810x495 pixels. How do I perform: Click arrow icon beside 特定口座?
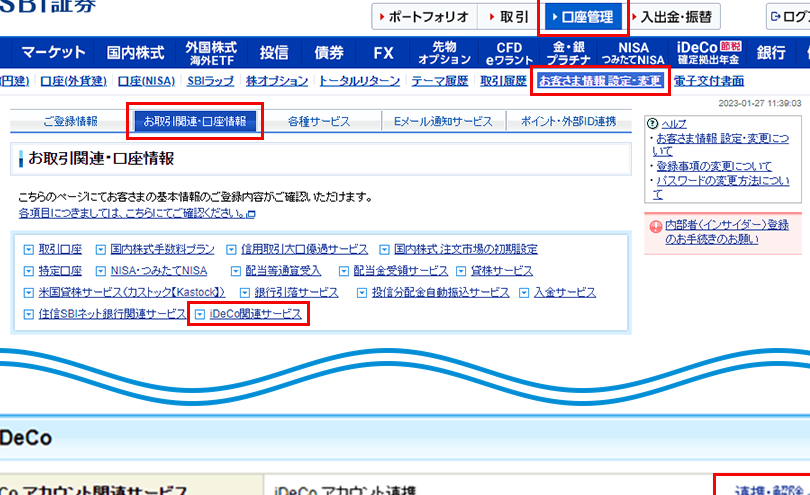(28, 271)
